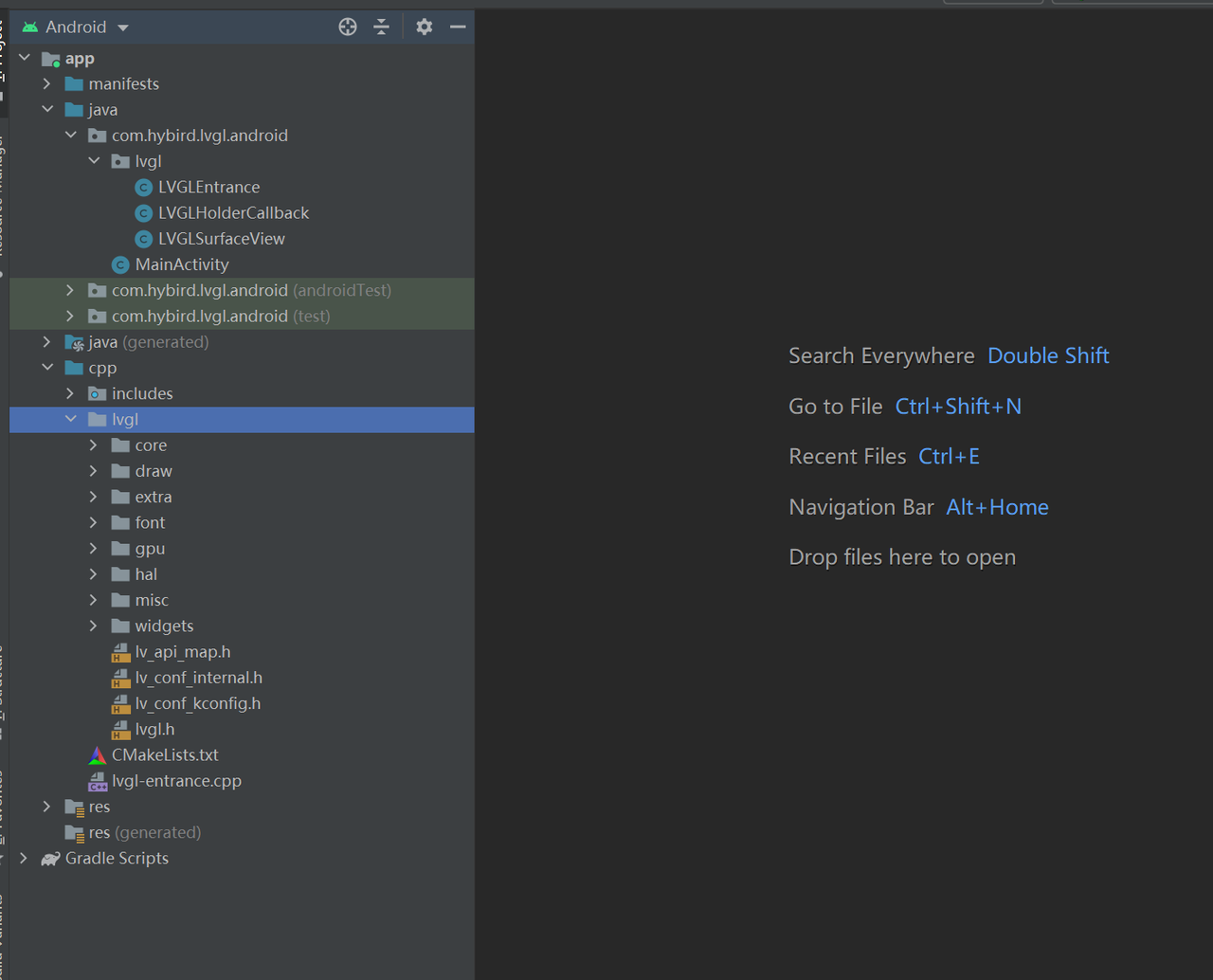Collapse the com.hybird.lvgl.android package
The height and width of the screenshot is (980, 1213).
(x=71, y=136)
